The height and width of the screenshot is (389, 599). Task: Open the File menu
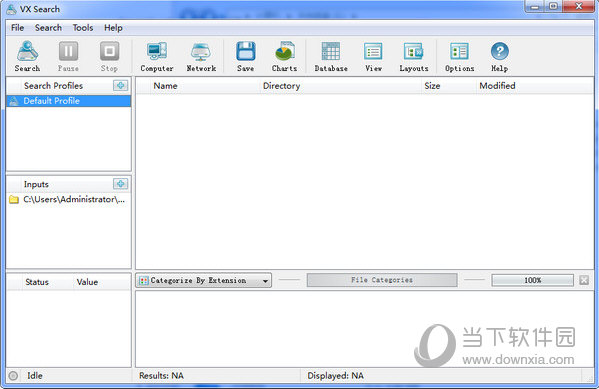point(18,28)
